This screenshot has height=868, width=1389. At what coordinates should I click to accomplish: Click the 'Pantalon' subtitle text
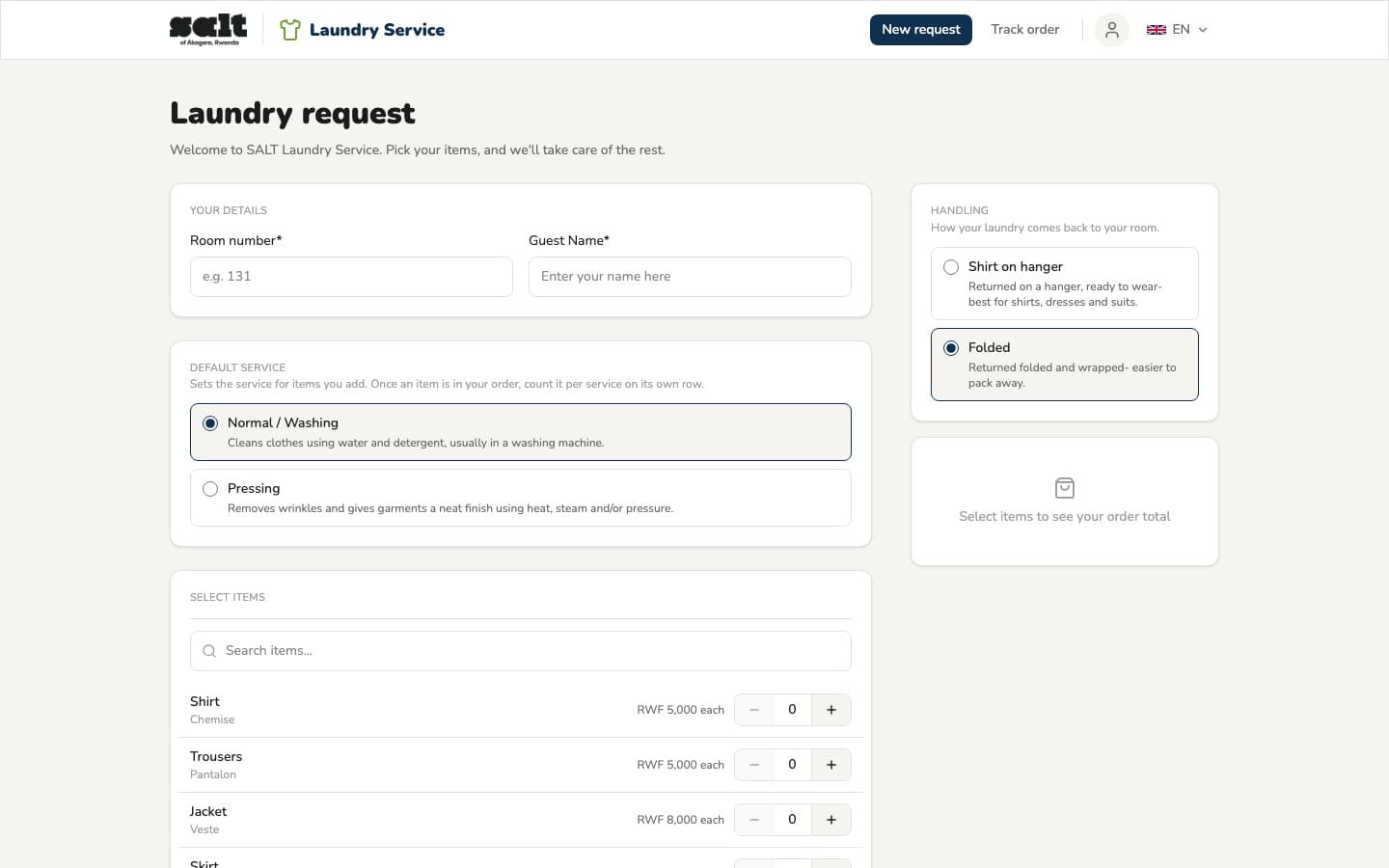(213, 774)
